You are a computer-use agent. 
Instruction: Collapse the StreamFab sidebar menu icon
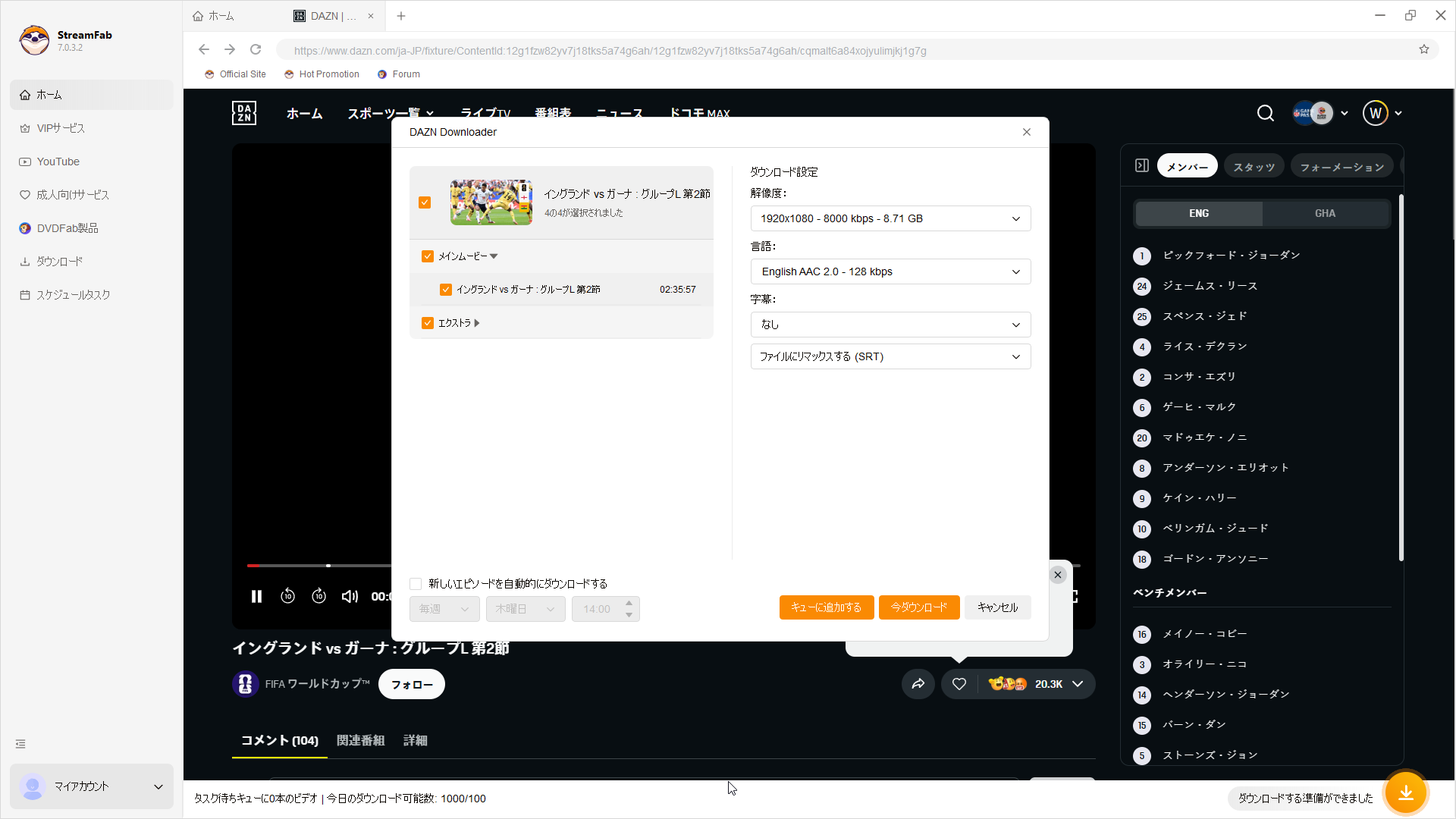[20, 744]
